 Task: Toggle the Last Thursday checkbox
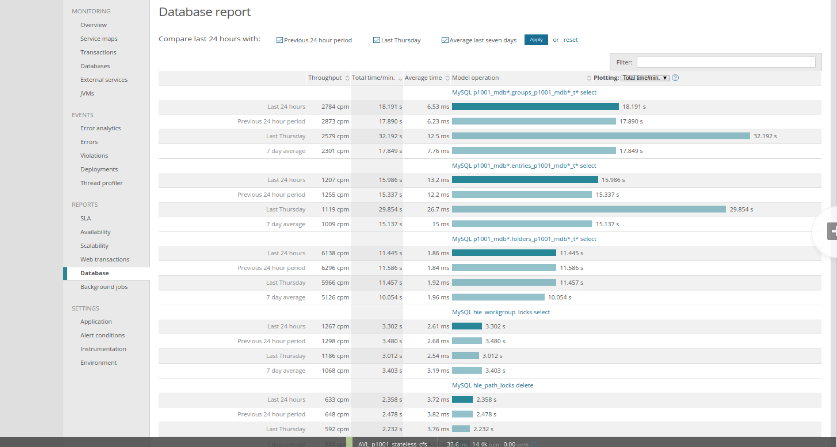(376, 40)
